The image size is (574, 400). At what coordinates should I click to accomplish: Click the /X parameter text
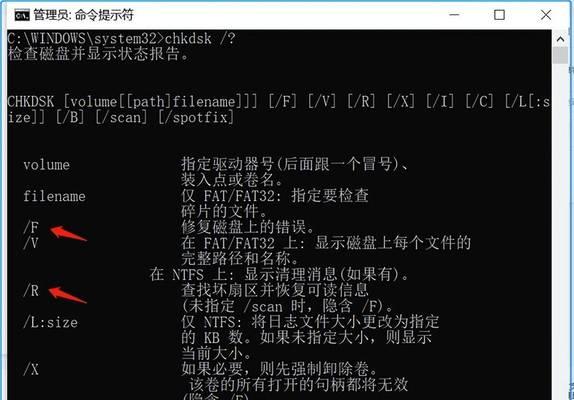[x=31, y=370]
